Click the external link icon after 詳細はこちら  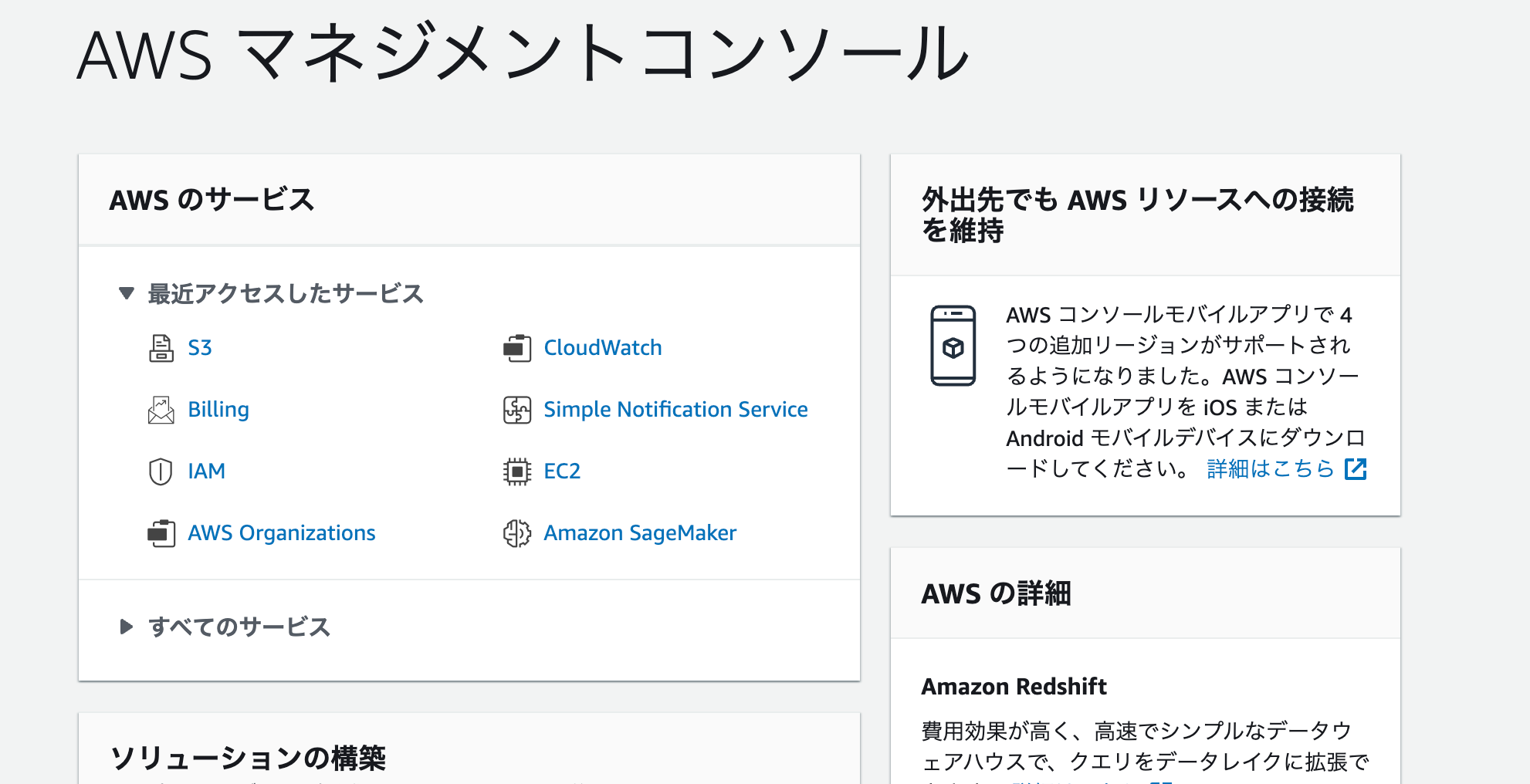click(x=1356, y=468)
